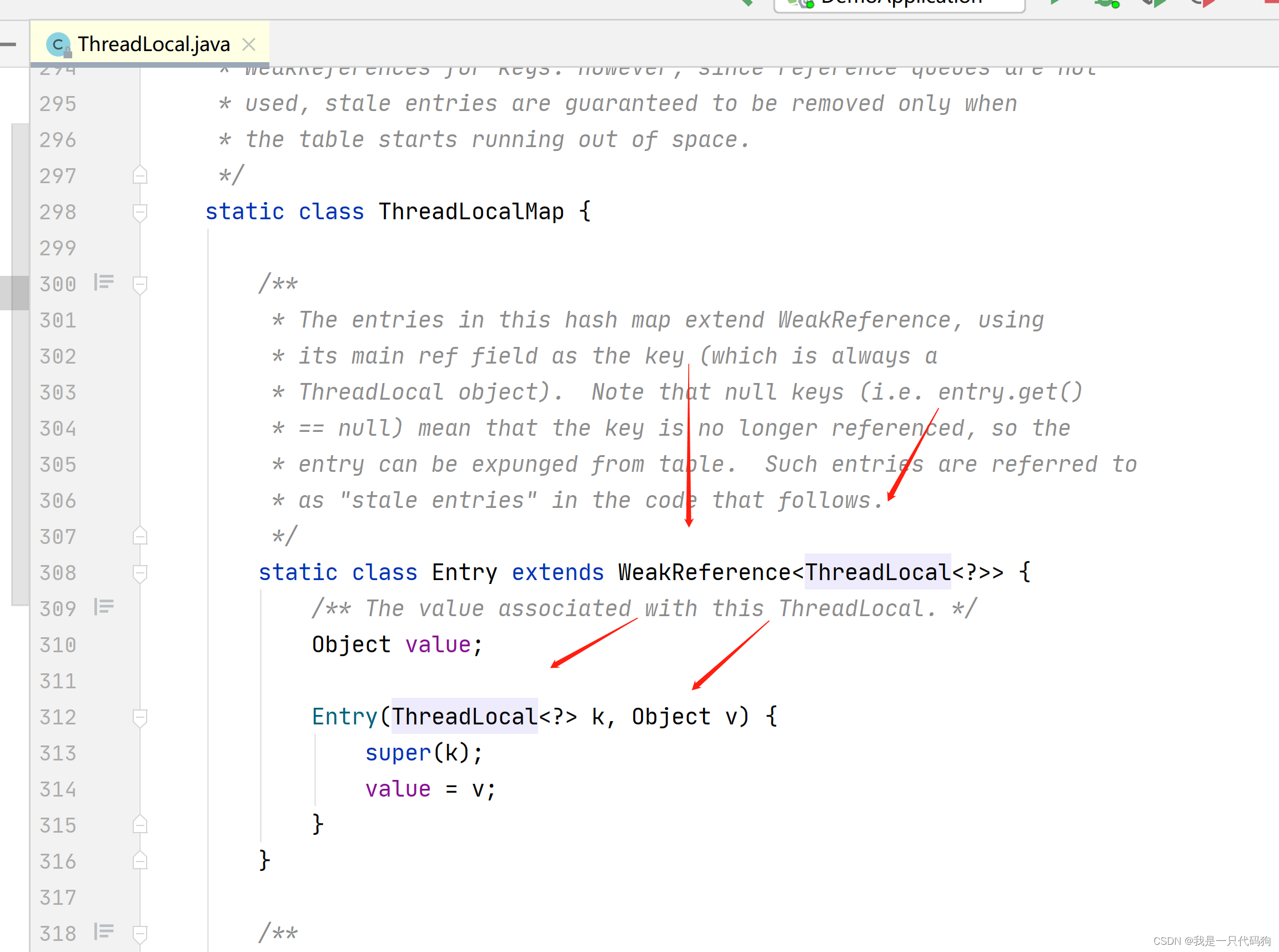Image resolution: width=1279 pixels, height=952 pixels.
Task: Click WeakReference in the Entry class declaration
Action: (x=704, y=572)
